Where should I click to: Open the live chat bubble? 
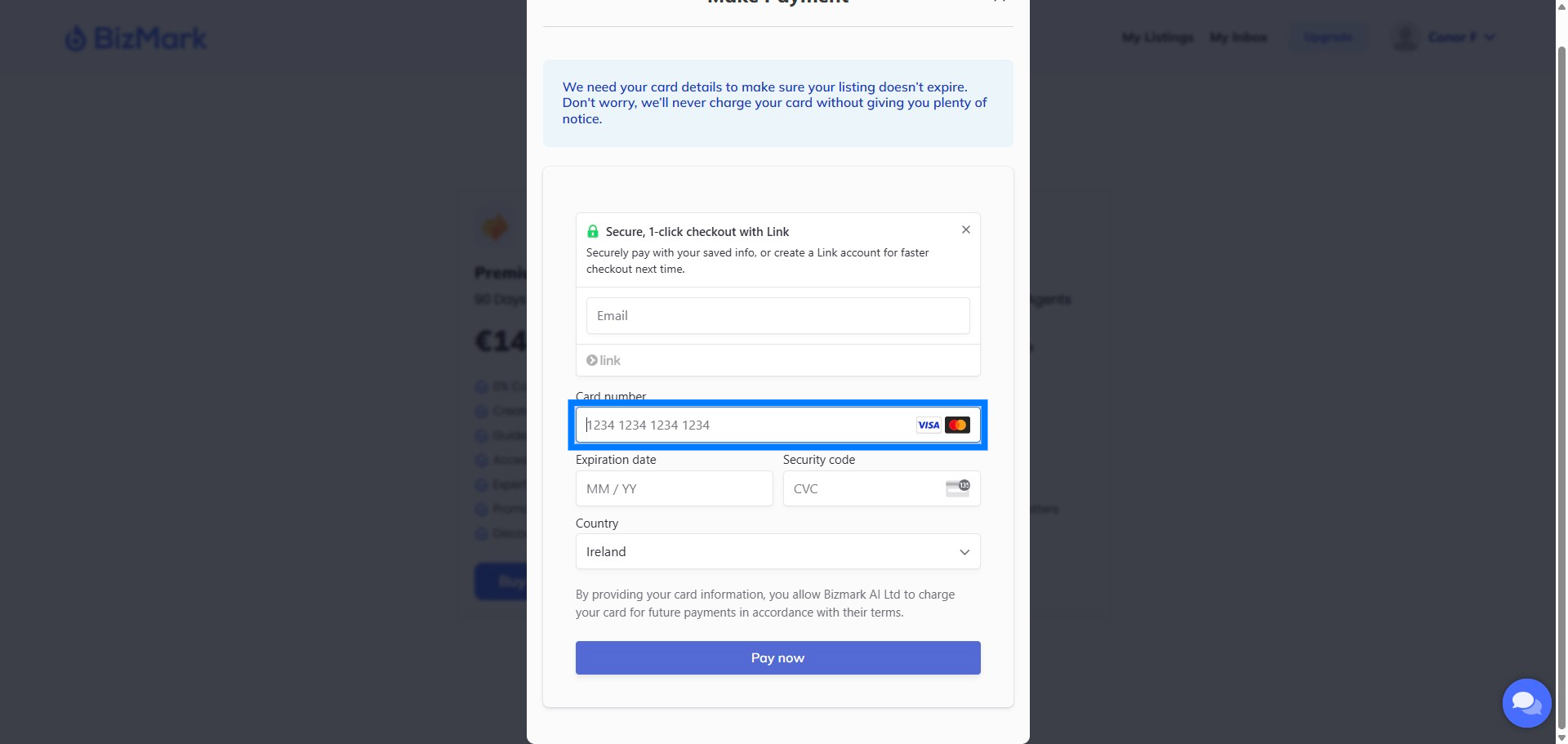point(1526,702)
